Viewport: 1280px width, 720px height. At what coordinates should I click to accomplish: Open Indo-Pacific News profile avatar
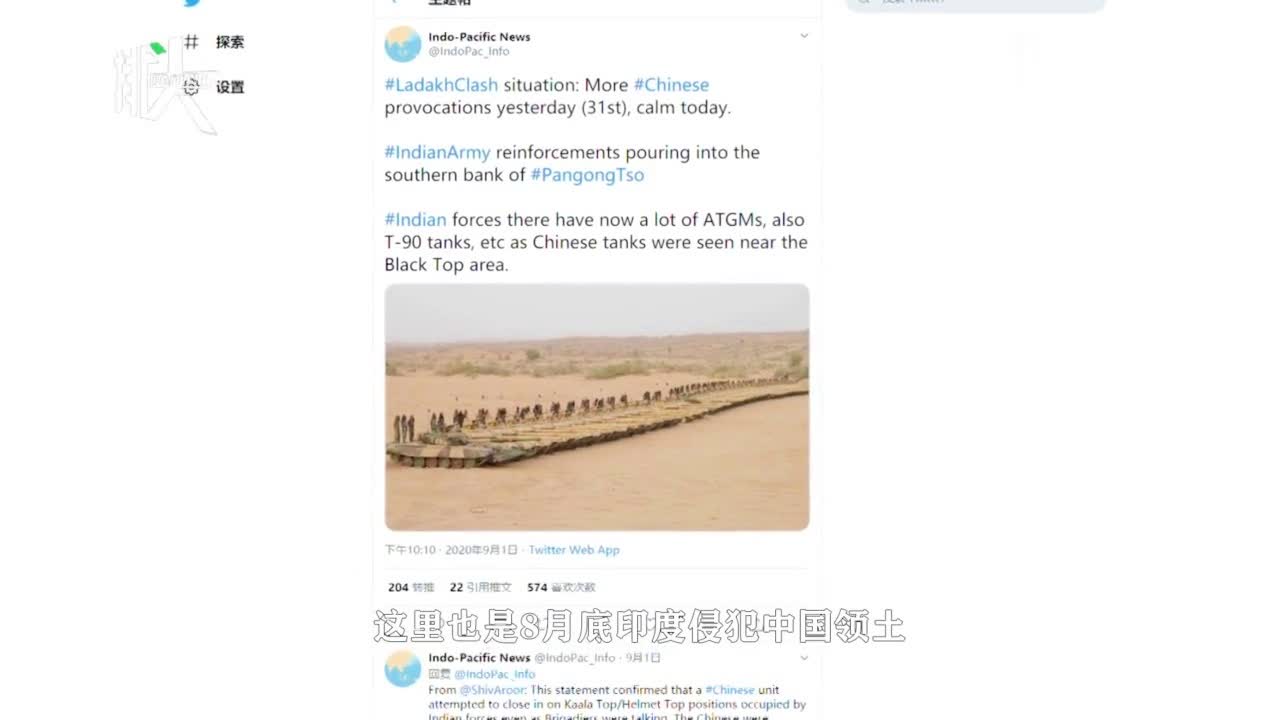403,44
